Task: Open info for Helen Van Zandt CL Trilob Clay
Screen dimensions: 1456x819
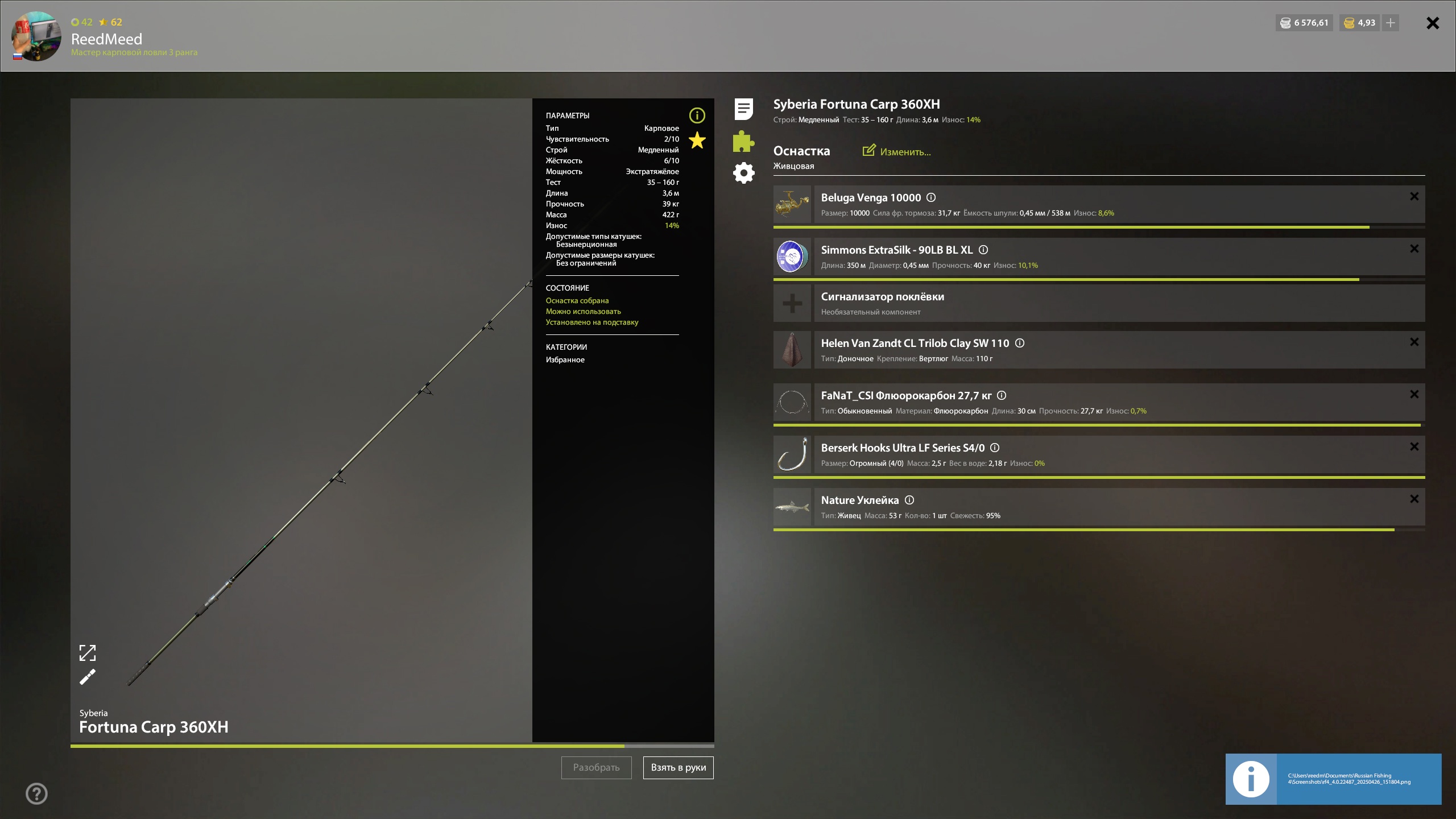Action: click(x=1020, y=343)
